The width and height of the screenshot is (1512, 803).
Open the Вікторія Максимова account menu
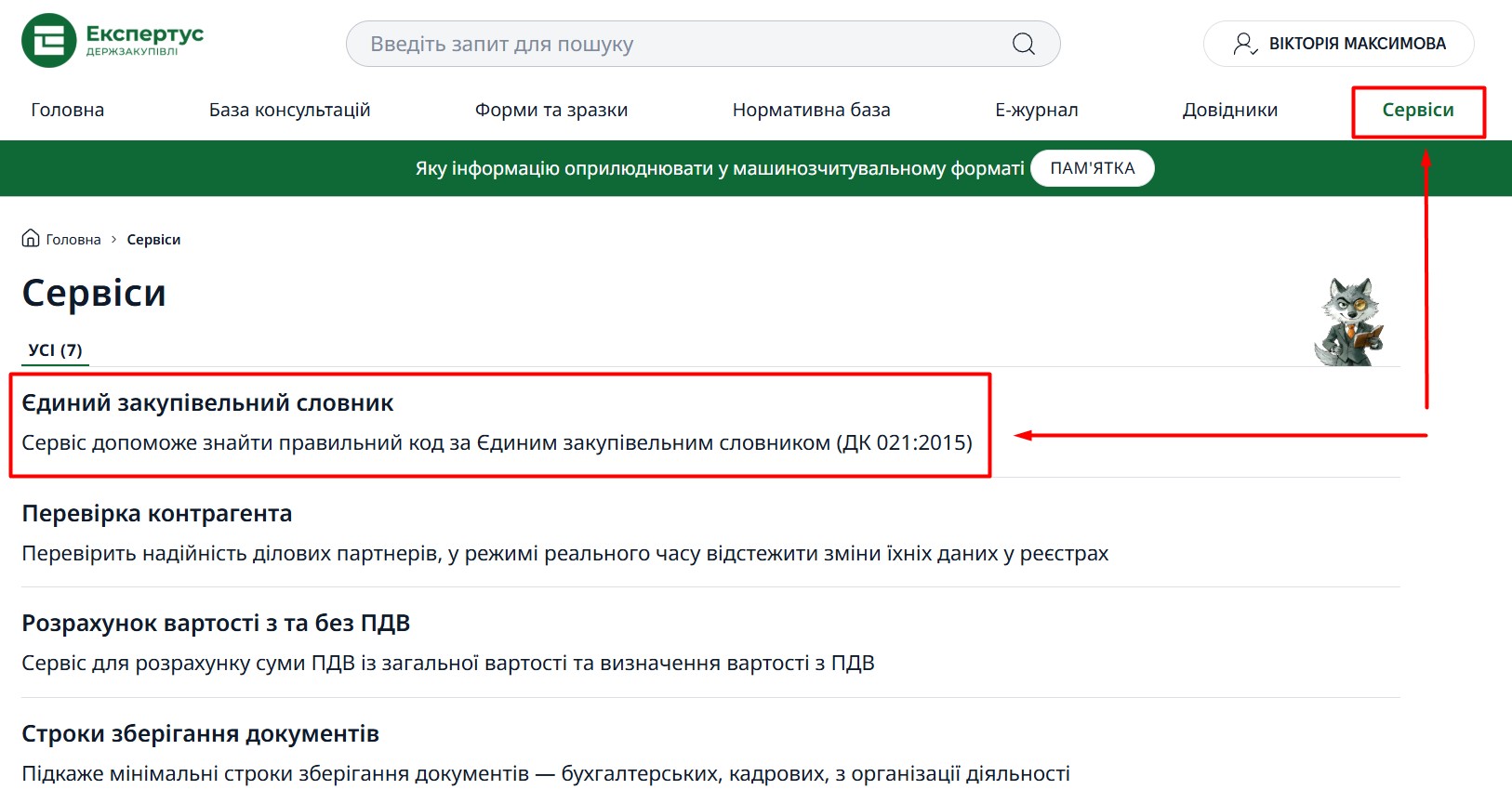pyautogui.click(x=1356, y=44)
